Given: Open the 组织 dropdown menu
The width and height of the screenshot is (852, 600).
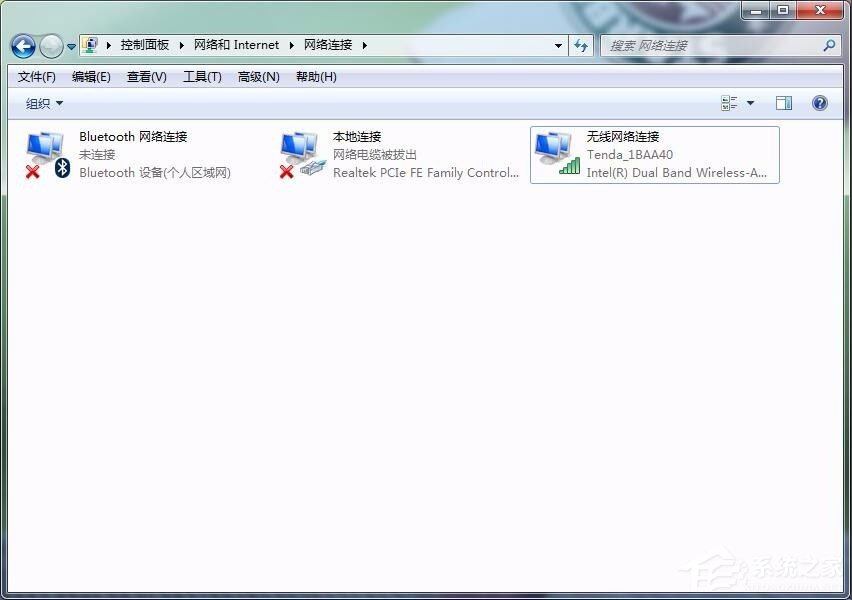Looking at the screenshot, I should [41, 103].
